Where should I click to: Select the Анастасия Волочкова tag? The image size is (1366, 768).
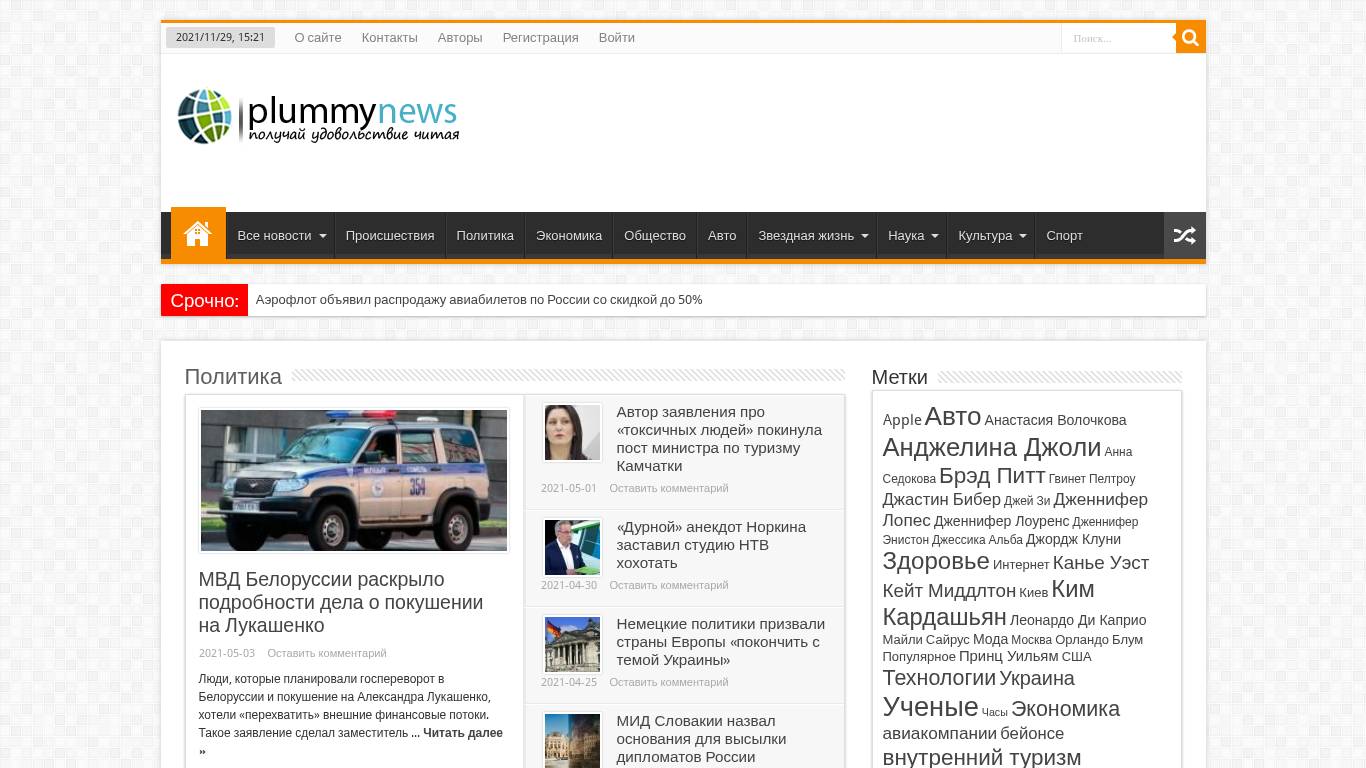1055,420
